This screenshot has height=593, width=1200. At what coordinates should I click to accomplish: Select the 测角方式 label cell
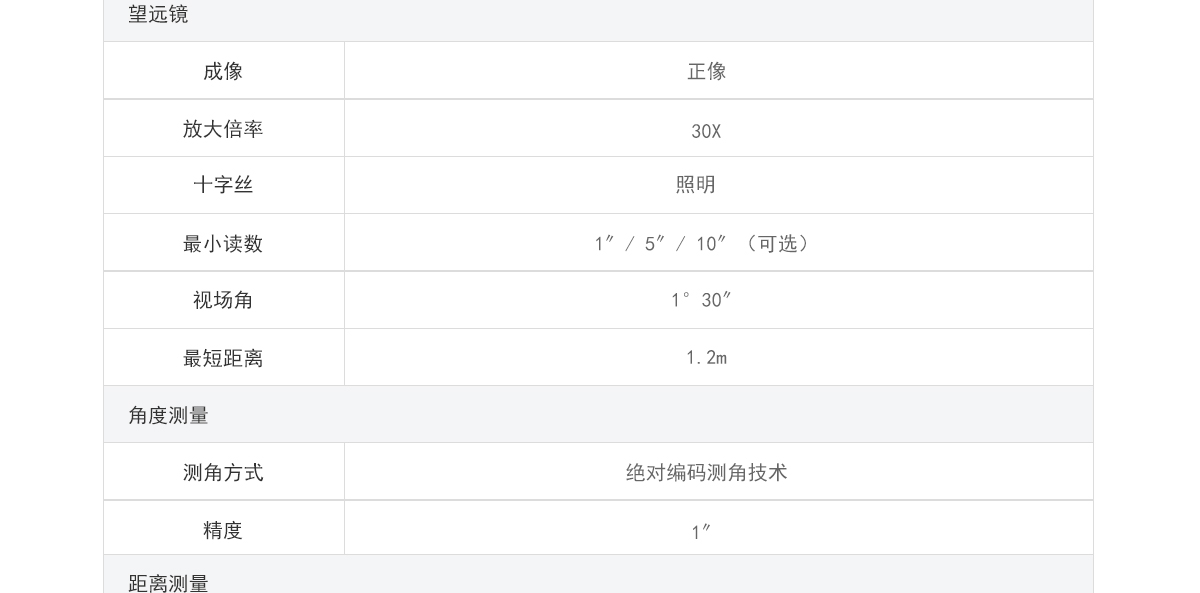coord(224,471)
